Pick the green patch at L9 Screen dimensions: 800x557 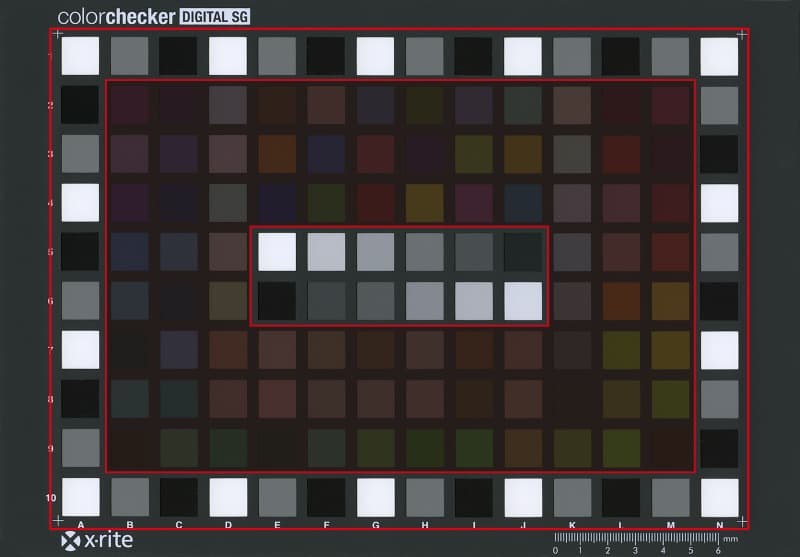[x=621, y=448]
